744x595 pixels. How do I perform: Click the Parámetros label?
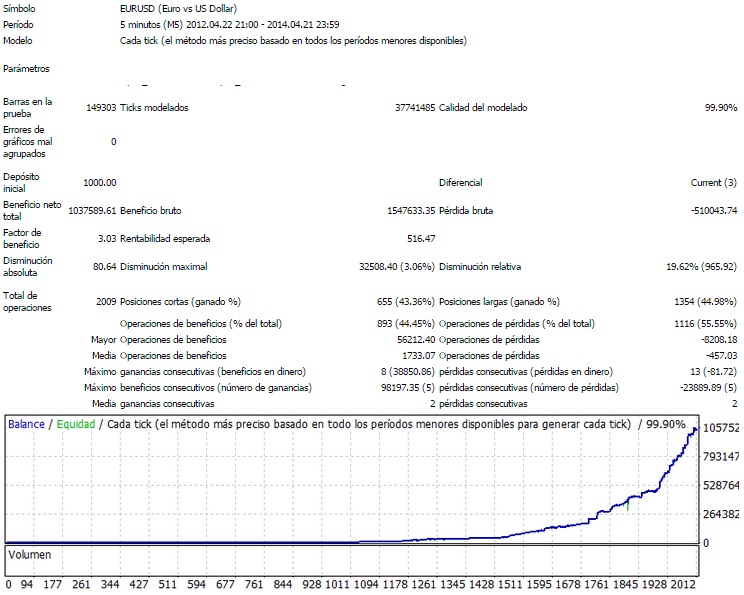(x=27, y=69)
